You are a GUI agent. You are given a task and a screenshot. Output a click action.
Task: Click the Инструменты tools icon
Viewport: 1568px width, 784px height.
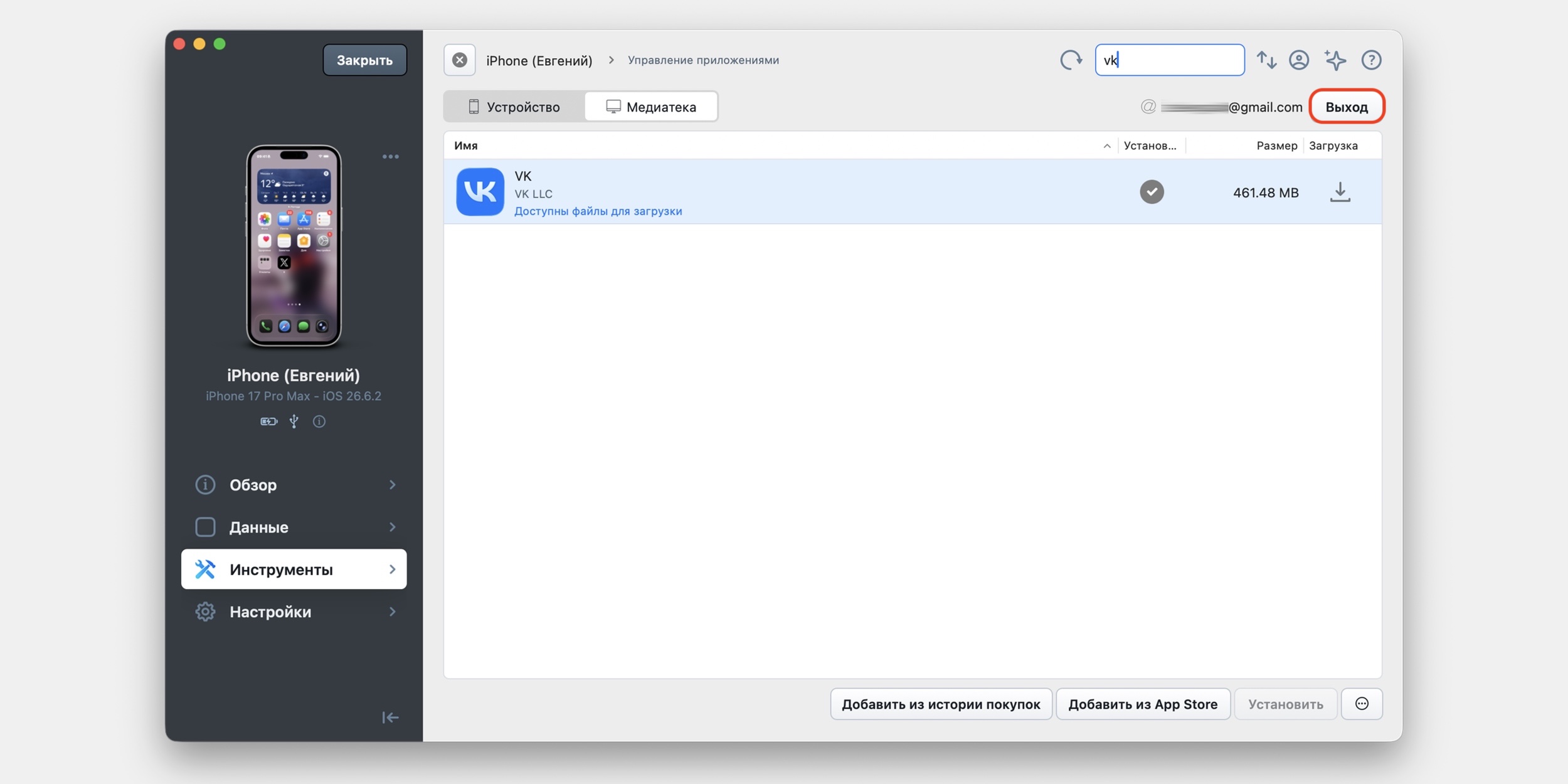(205, 569)
